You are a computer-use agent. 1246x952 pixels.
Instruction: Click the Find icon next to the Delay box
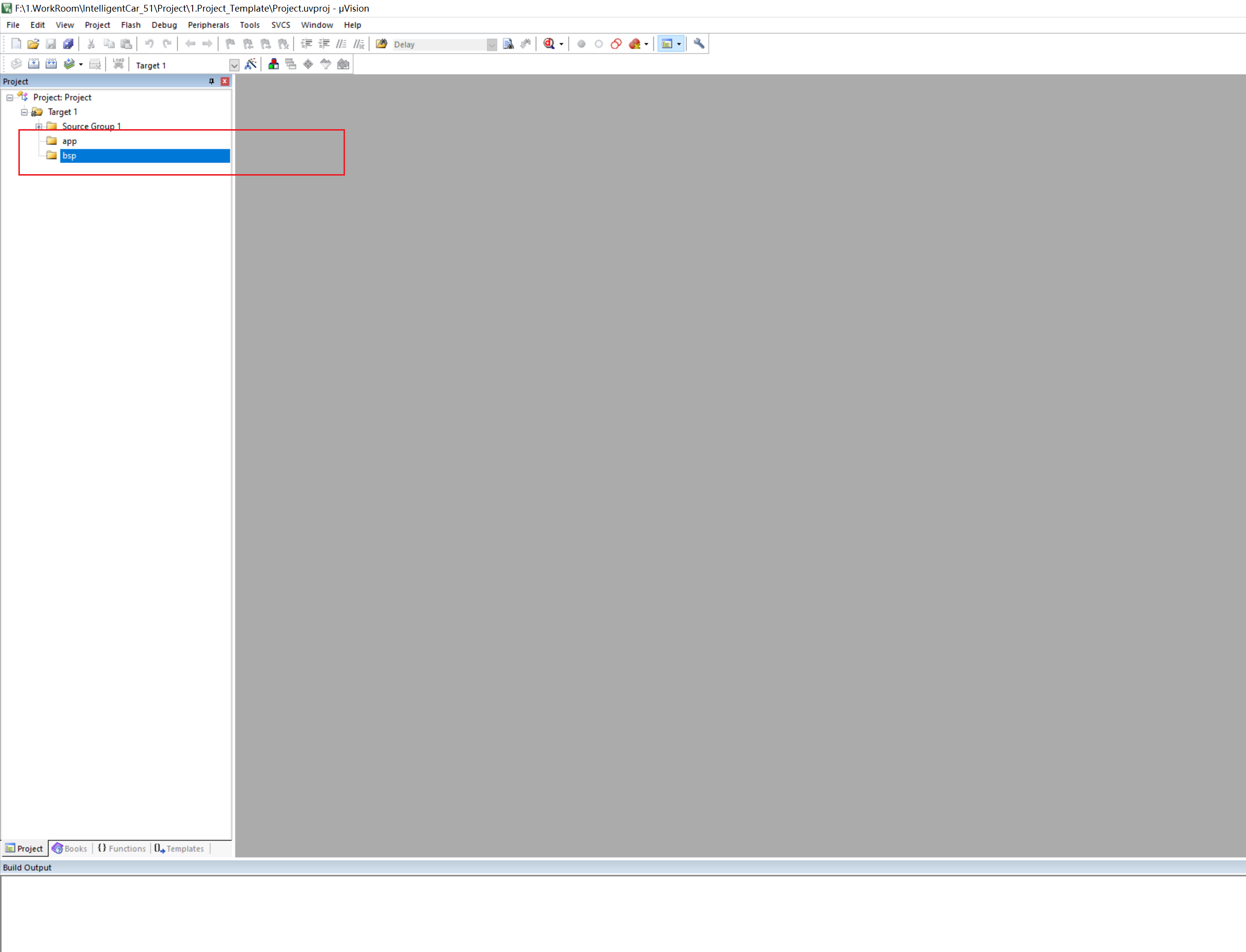click(509, 44)
